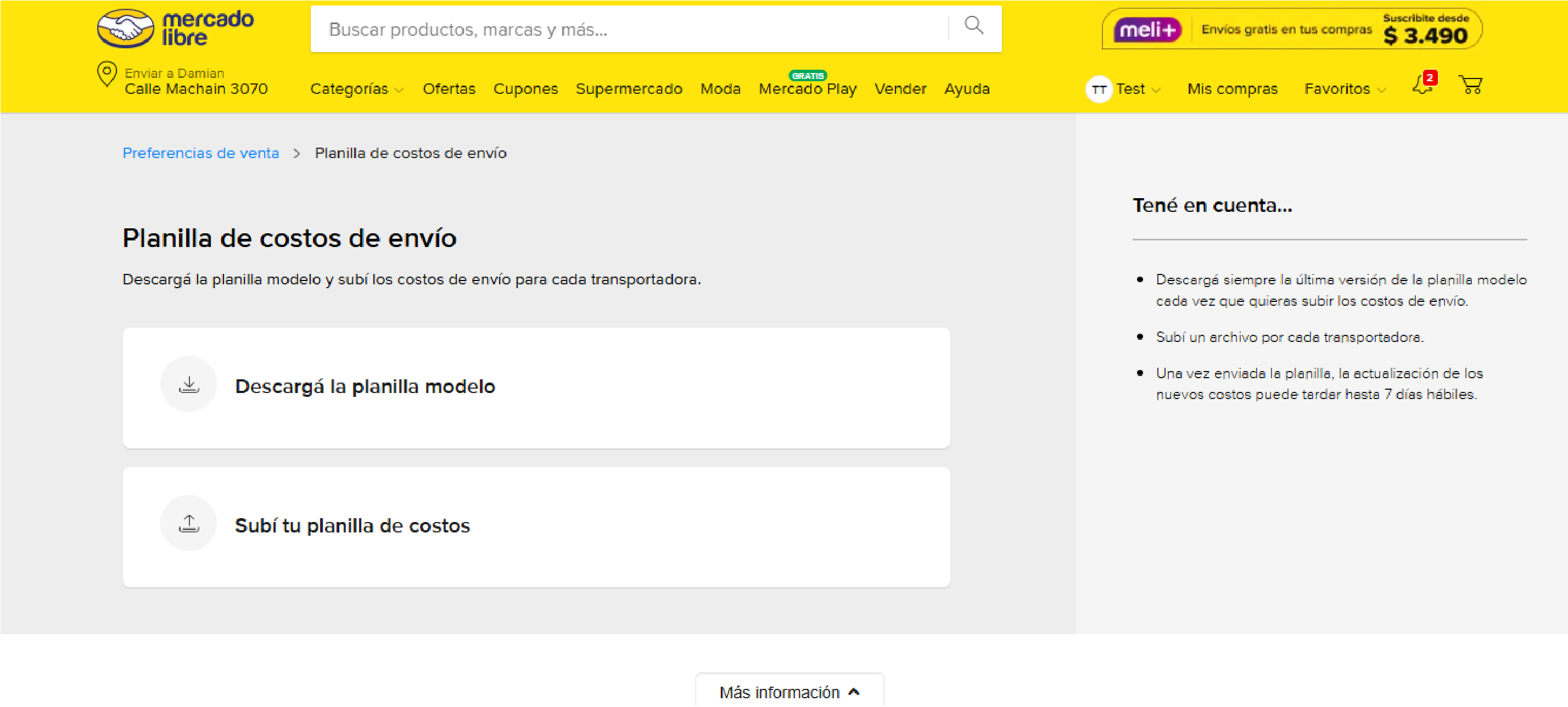
Task: Go to Ofertas
Action: [449, 89]
